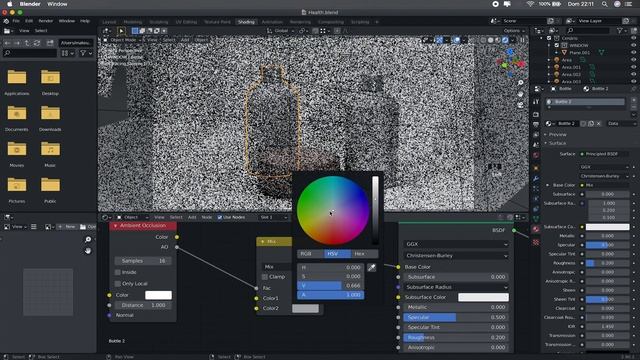The width and height of the screenshot is (640, 360).
Task: Click the H hue field in picker
Action: pos(331,268)
